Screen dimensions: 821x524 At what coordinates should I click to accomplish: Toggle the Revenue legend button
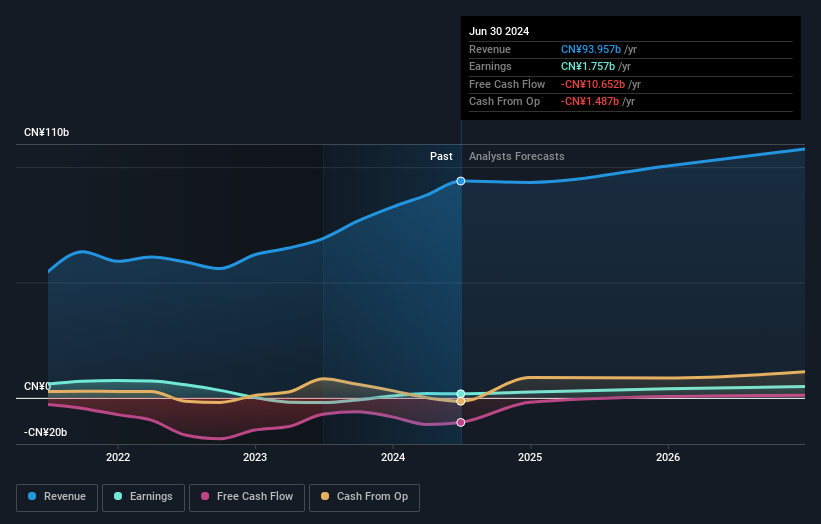click(x=57, y=497)
